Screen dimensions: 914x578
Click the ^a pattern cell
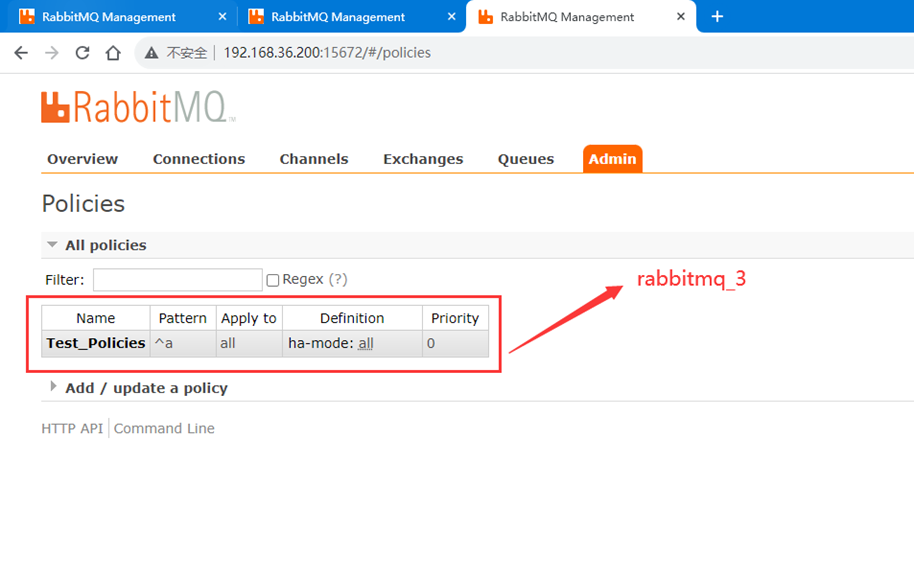tap(182, 344)
